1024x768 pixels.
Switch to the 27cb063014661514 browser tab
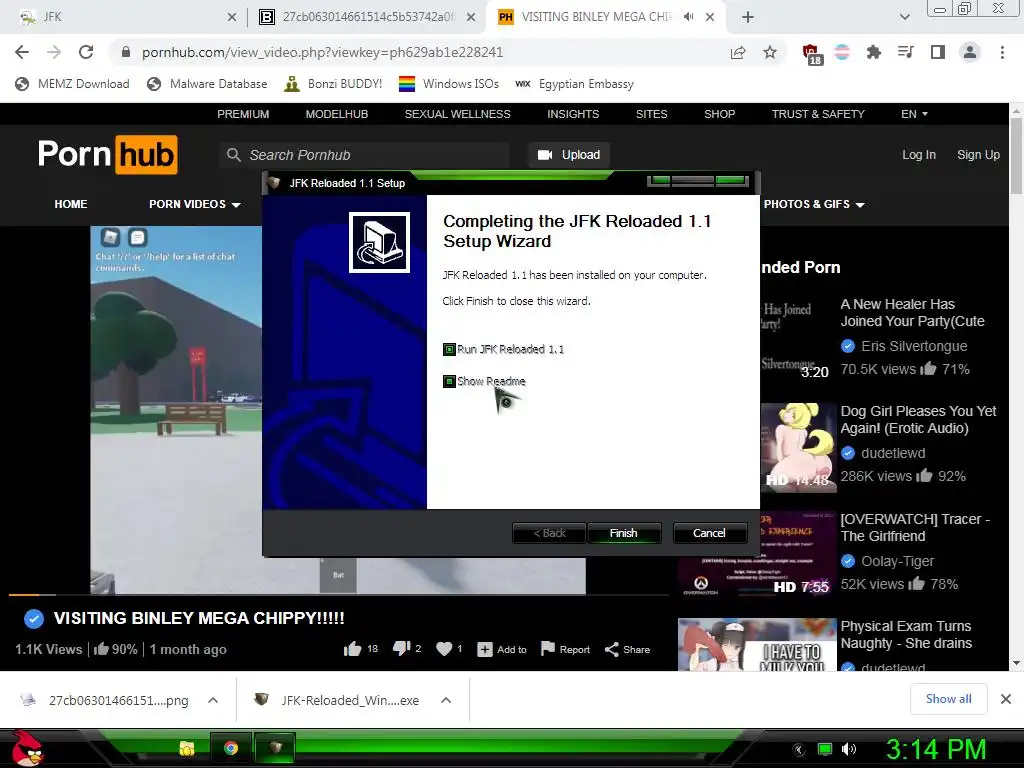(366, 17)
